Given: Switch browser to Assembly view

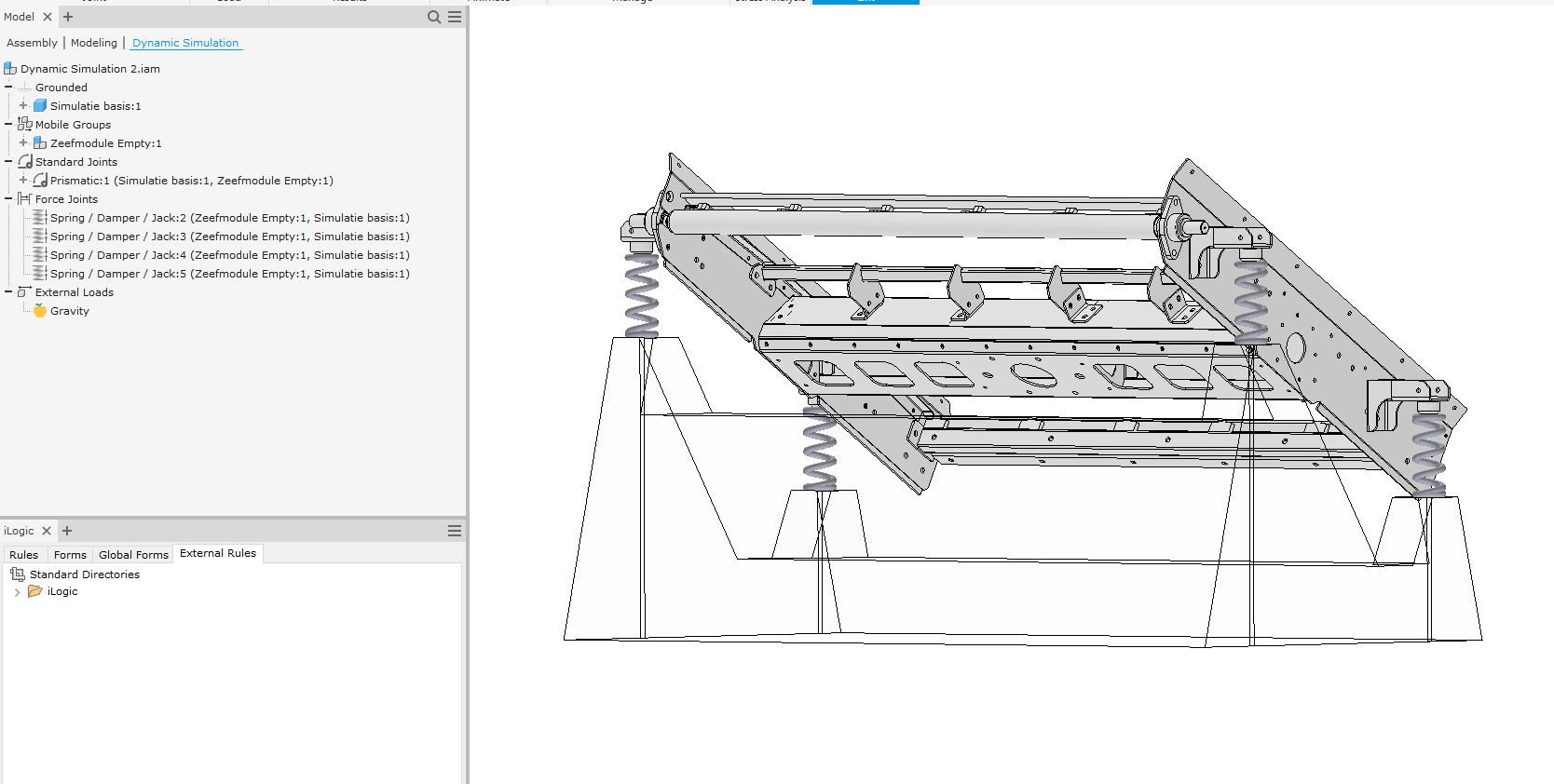Looking at the screenshot, I should [x=32, y=43].
